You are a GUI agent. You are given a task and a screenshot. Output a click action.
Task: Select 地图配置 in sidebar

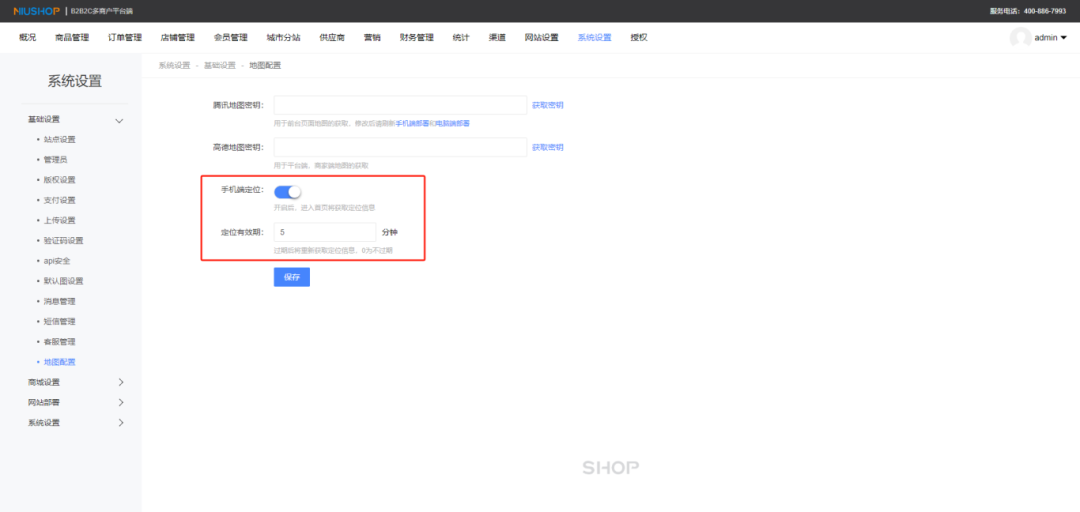pos(59,362)
